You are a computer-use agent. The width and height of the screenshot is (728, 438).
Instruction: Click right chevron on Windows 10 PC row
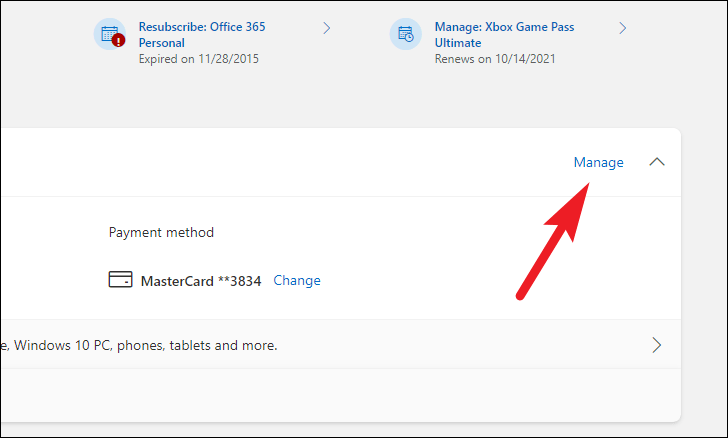click(656, 345)
